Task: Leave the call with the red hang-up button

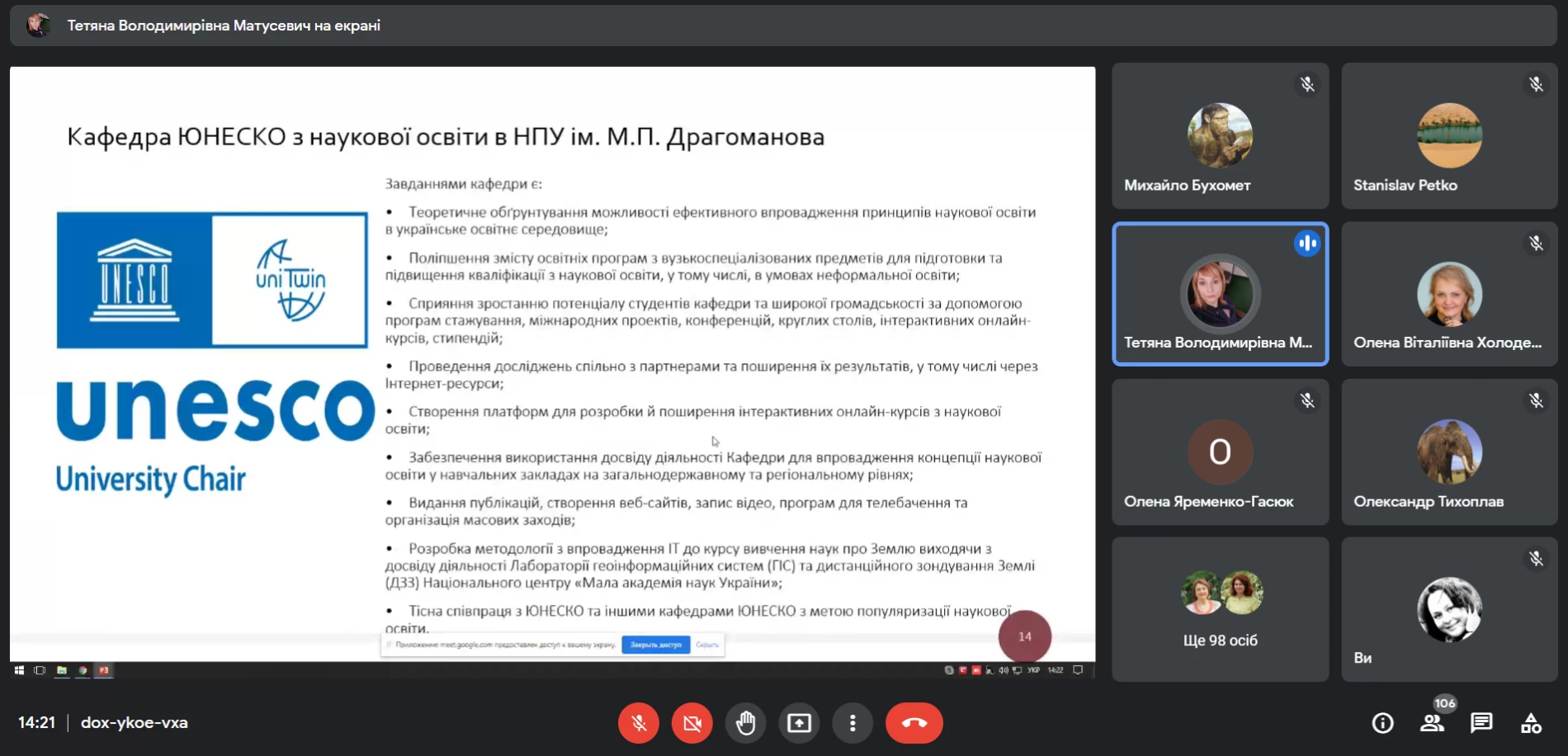Action: (x=914, y=724)
